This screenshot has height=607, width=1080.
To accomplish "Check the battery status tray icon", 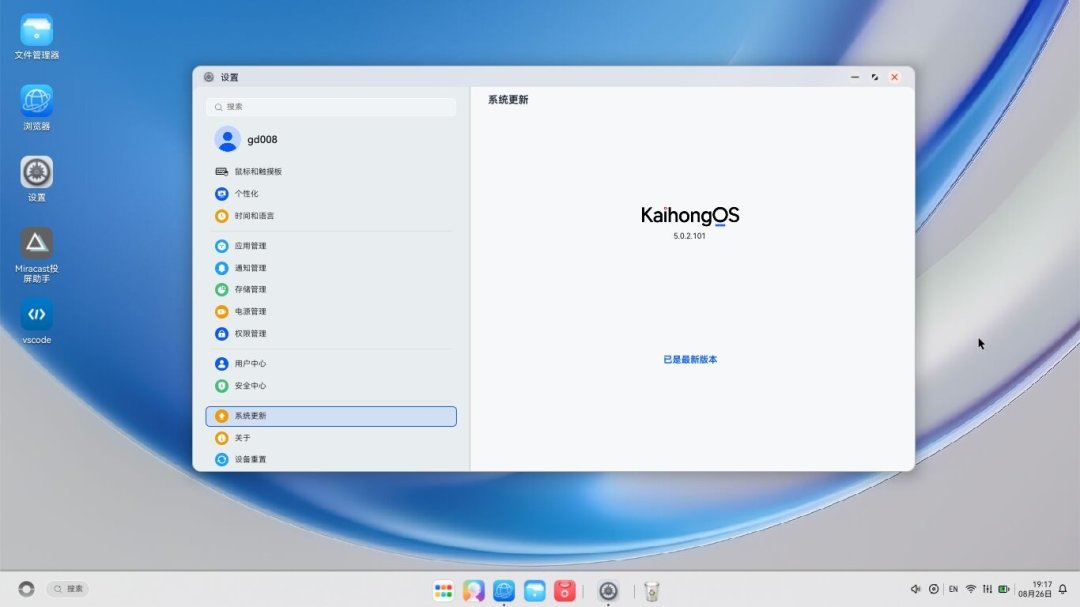I will (1004, 589).
